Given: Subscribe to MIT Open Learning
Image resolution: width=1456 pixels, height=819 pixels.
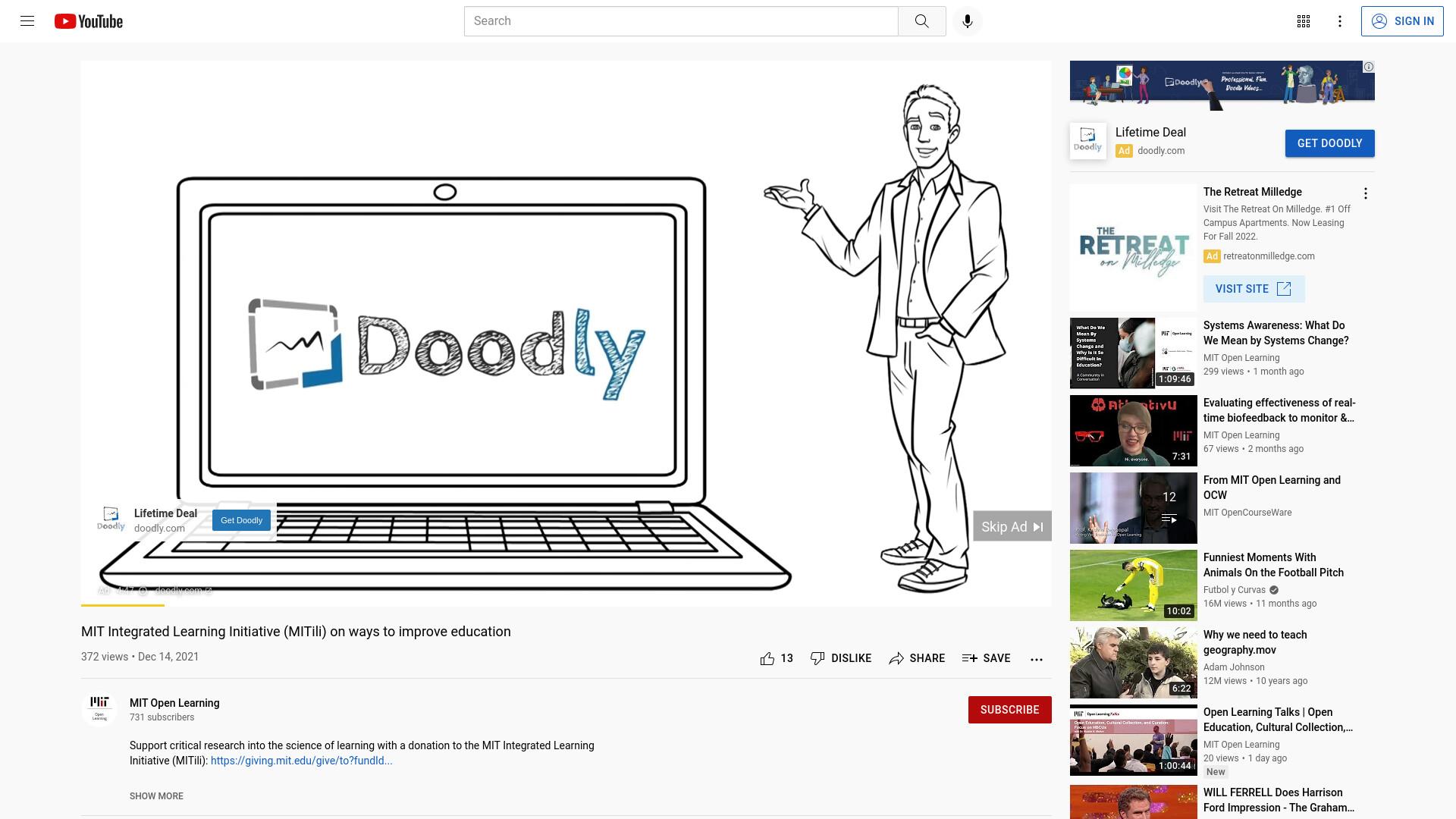Looking at the screenshot, I should tap(1009, 710).
